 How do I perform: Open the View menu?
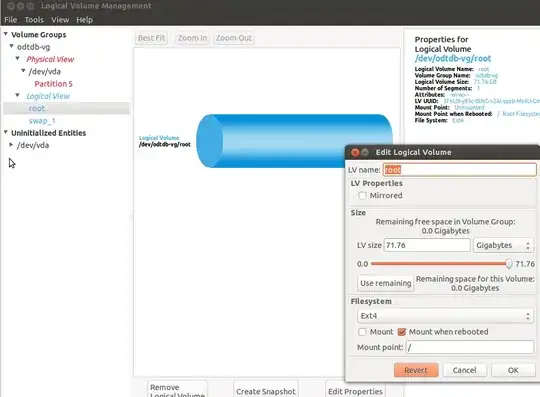60,20
